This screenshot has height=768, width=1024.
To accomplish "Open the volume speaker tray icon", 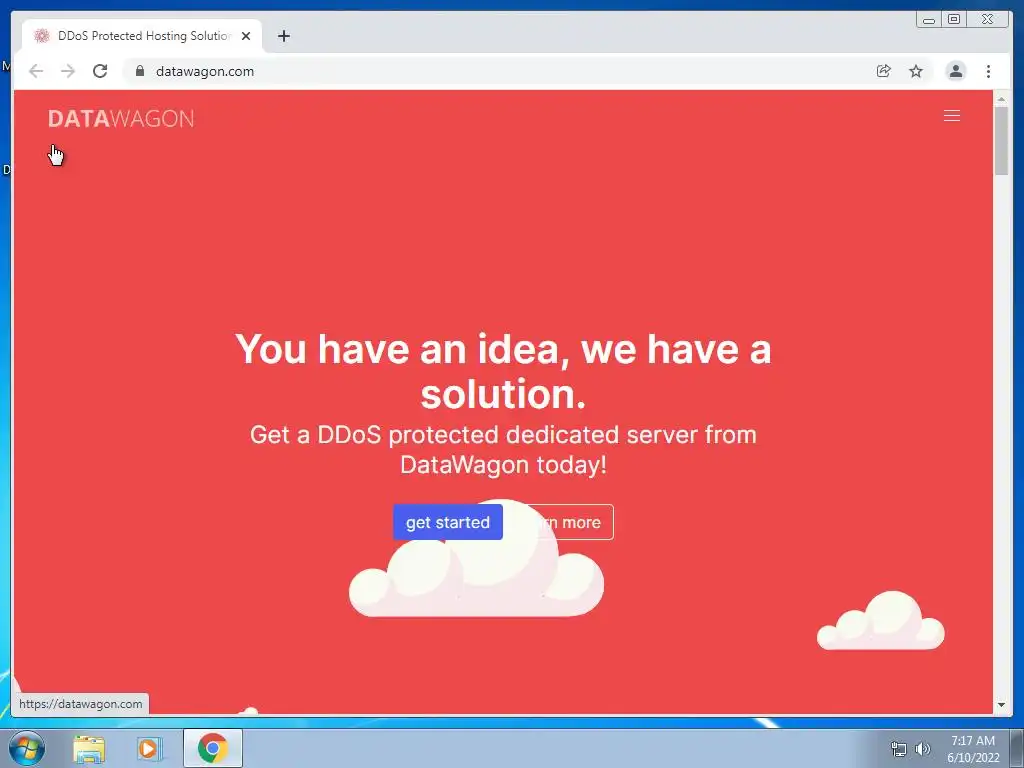I will point(922,749).
